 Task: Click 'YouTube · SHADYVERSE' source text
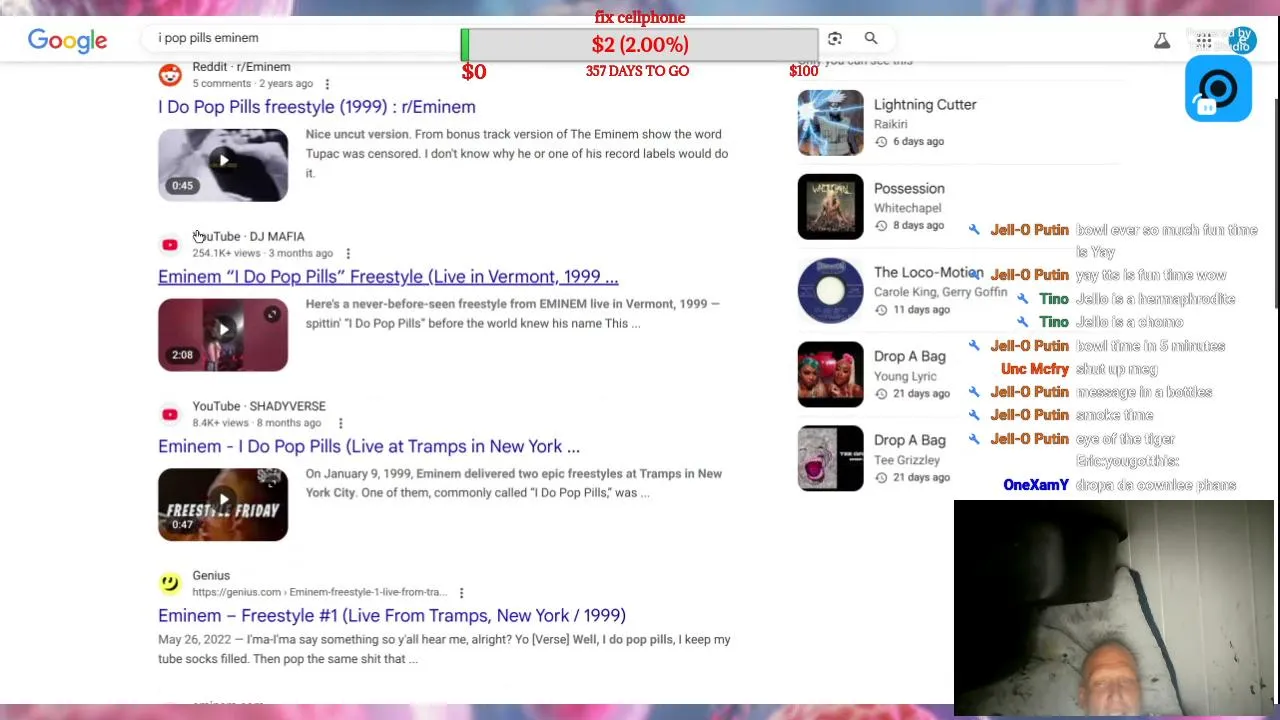pyautogui.click(x=259, y=406)
